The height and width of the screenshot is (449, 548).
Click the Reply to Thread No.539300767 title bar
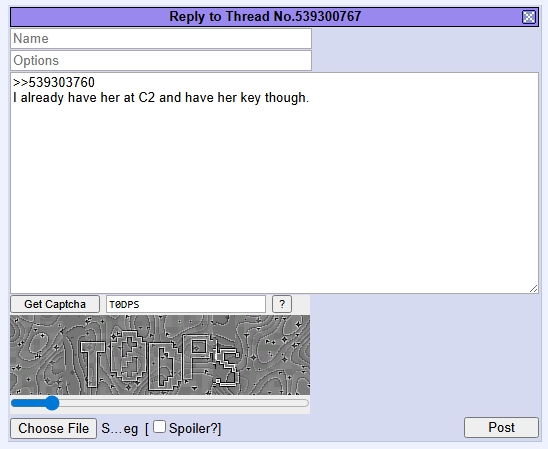tap(266, 17)
